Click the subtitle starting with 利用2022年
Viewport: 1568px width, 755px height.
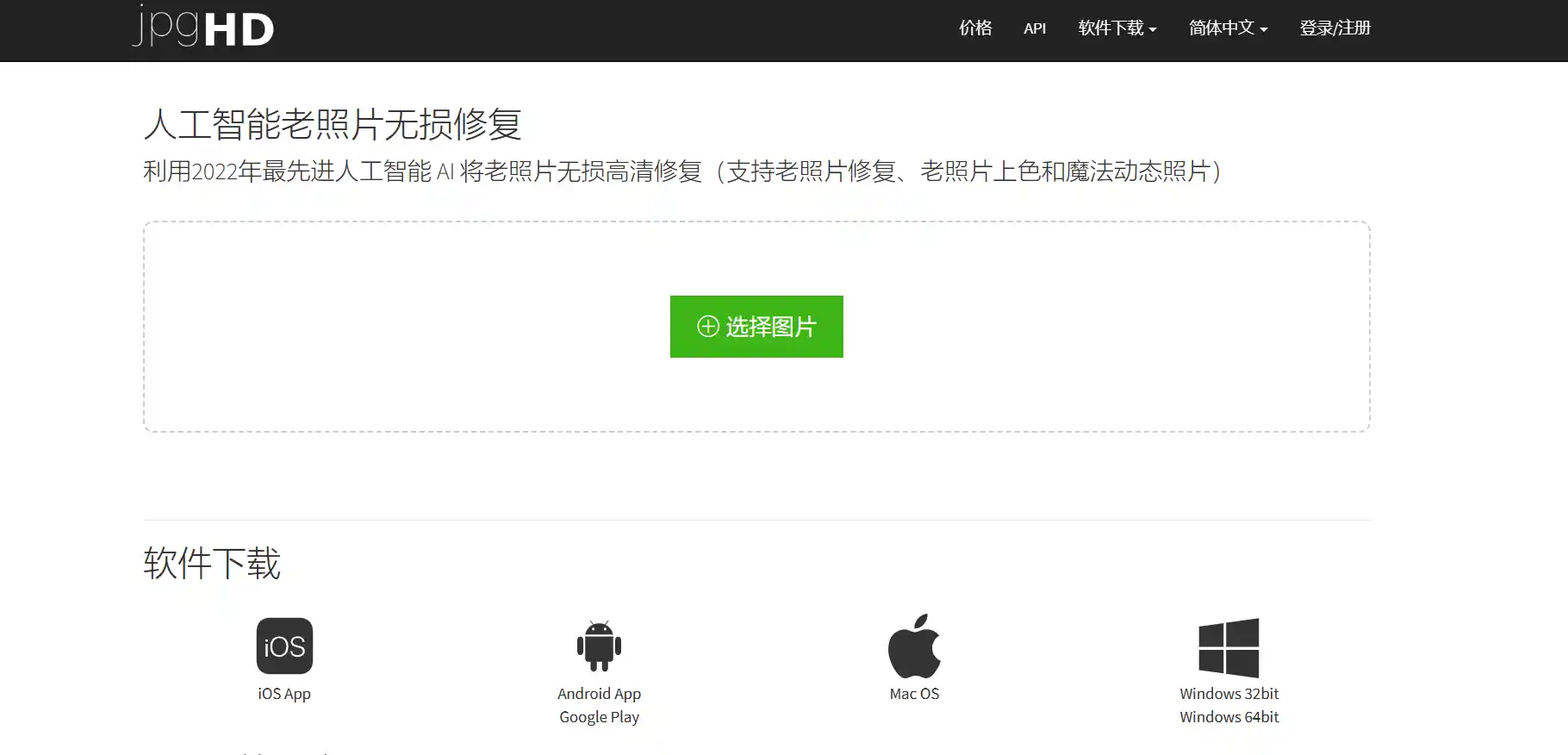pyautogui.click(x=682, y=172)
